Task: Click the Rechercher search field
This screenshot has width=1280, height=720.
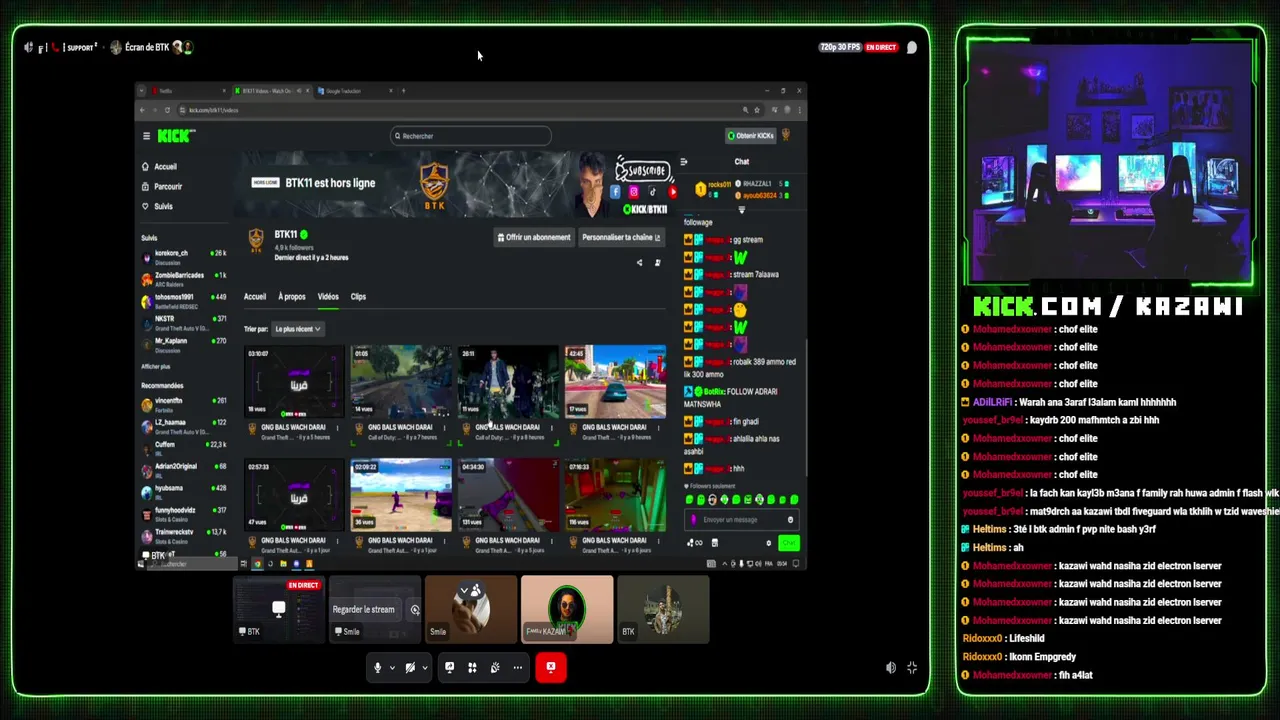Action: [470, 136]
